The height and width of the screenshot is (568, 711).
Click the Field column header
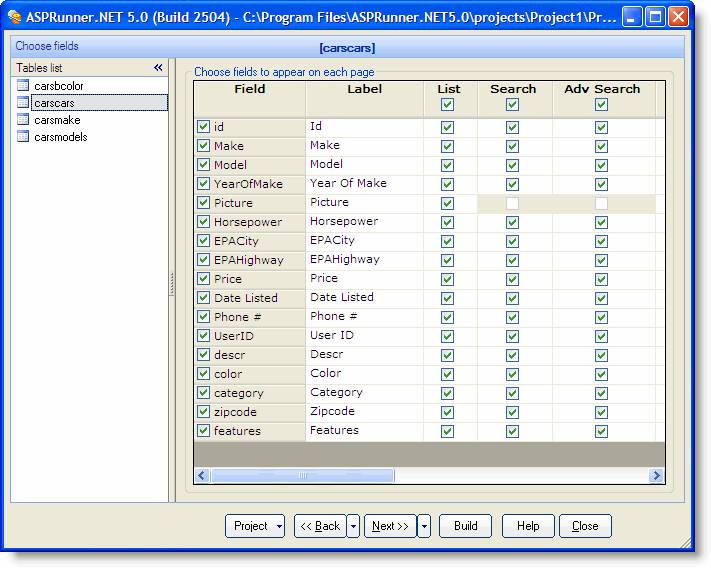click(250, 98)
